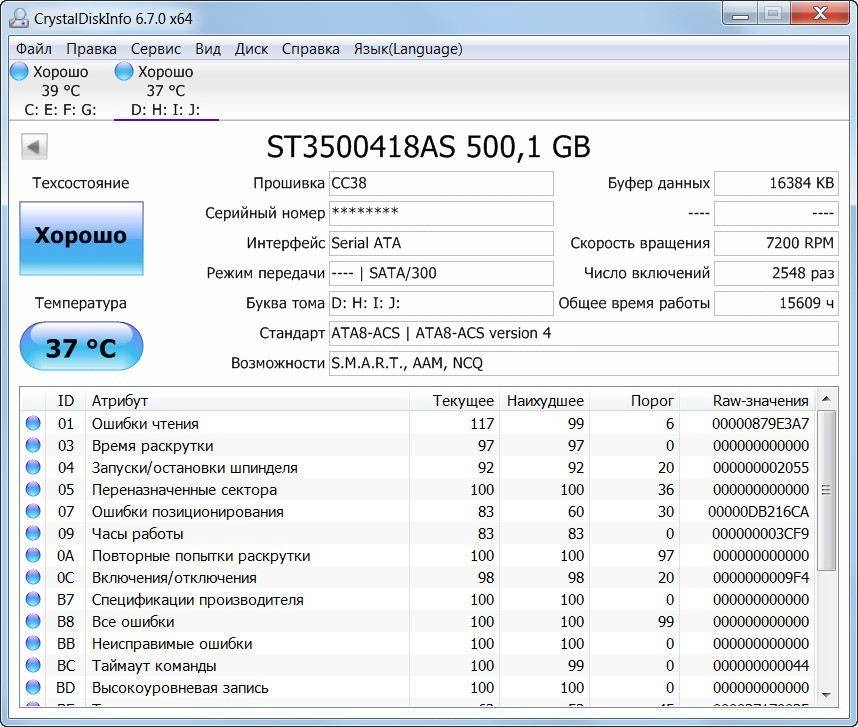Click the Наихудшее column header
This screenshot has width=858, height=727.
544,401
